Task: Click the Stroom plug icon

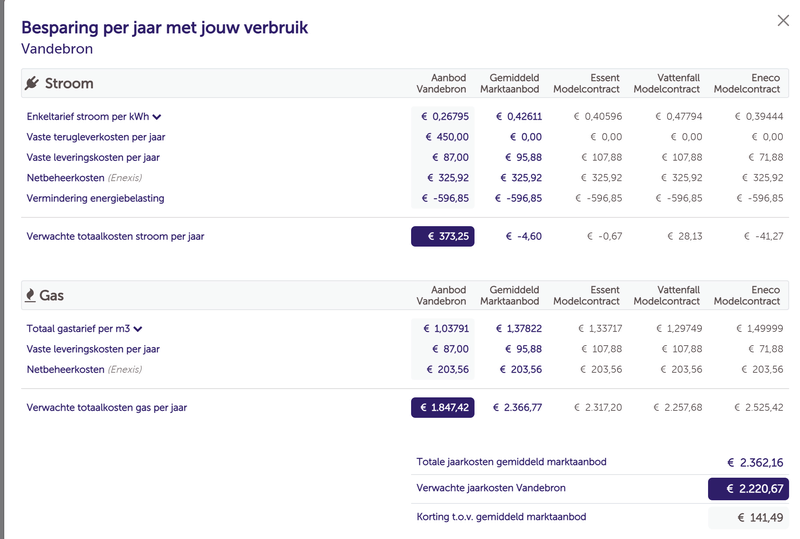Action: 31,83
